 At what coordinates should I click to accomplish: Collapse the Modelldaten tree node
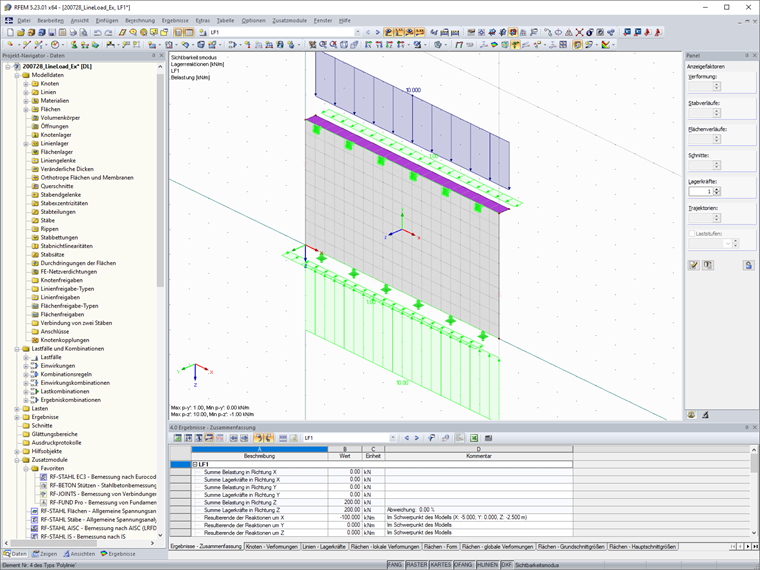pyautogui.click(x=17, y=75)
